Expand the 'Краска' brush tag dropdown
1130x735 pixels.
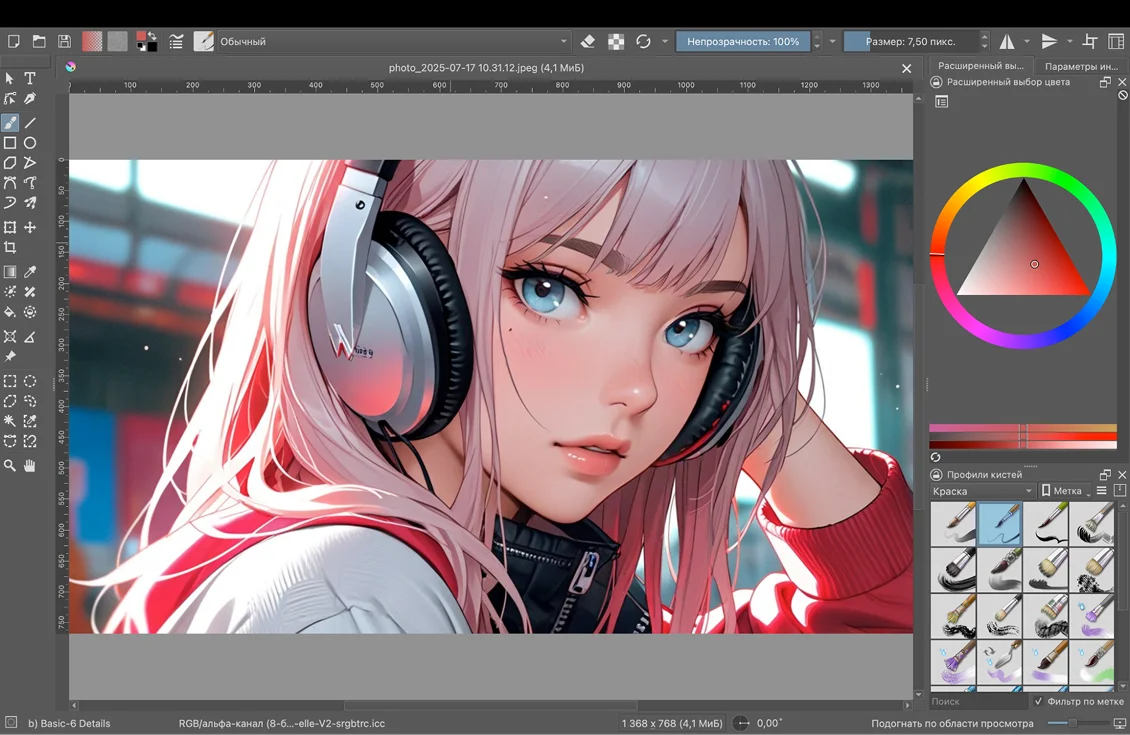tap(982, 491)
